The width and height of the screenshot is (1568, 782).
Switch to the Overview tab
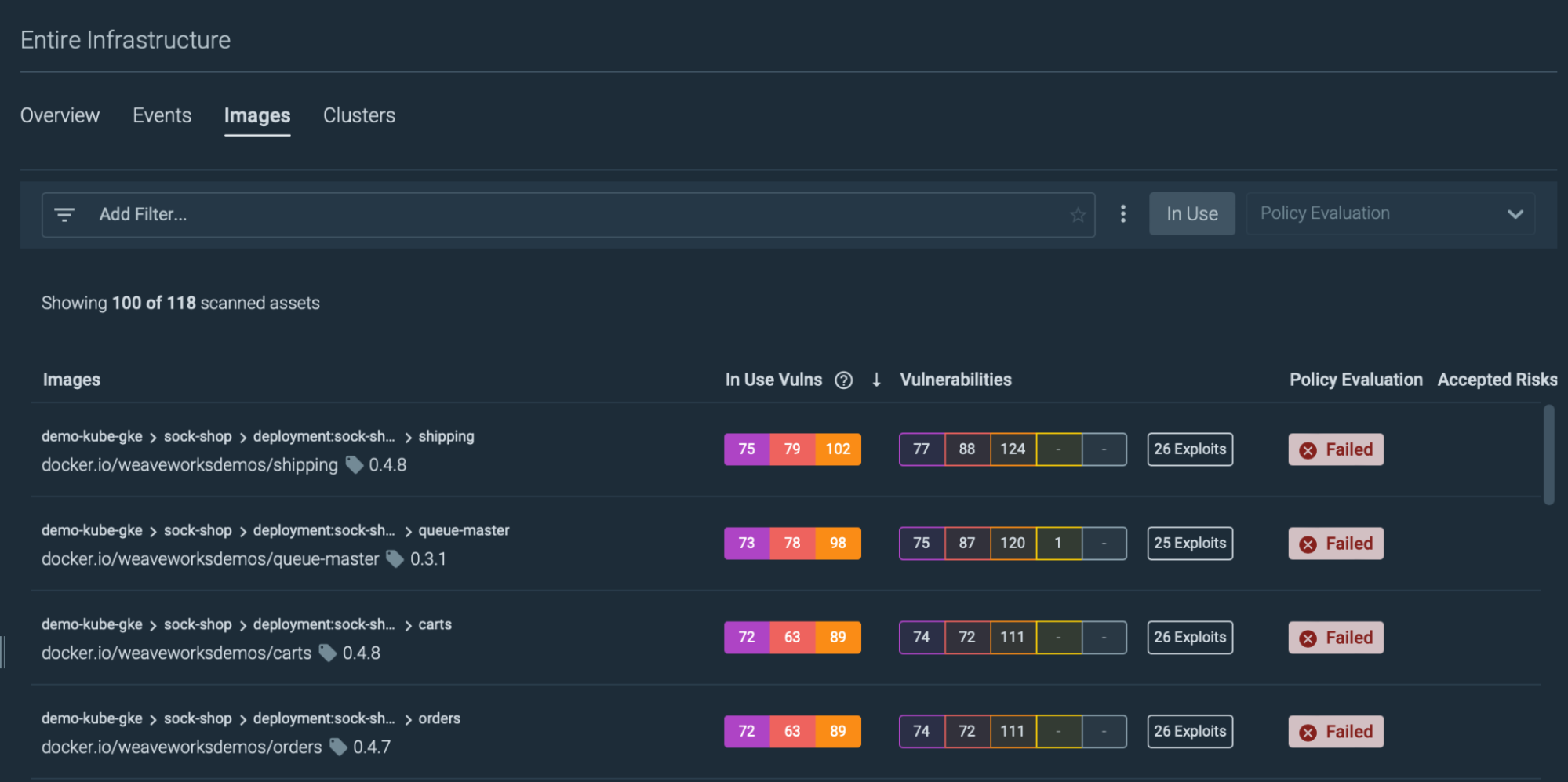pos(60,115)
